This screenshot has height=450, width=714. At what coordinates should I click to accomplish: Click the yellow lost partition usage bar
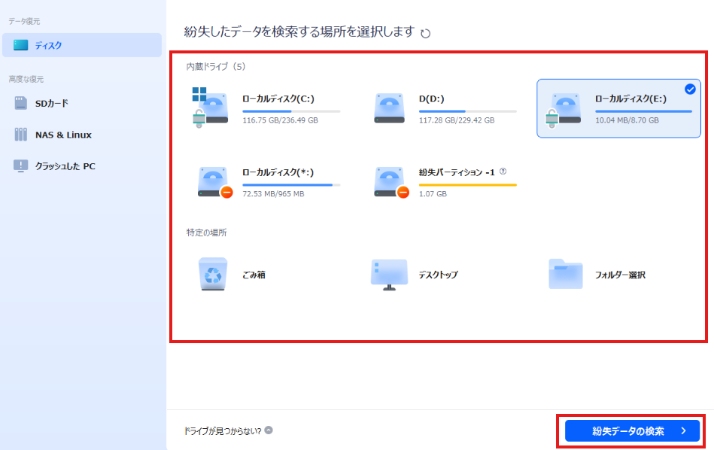pos(468,185)
